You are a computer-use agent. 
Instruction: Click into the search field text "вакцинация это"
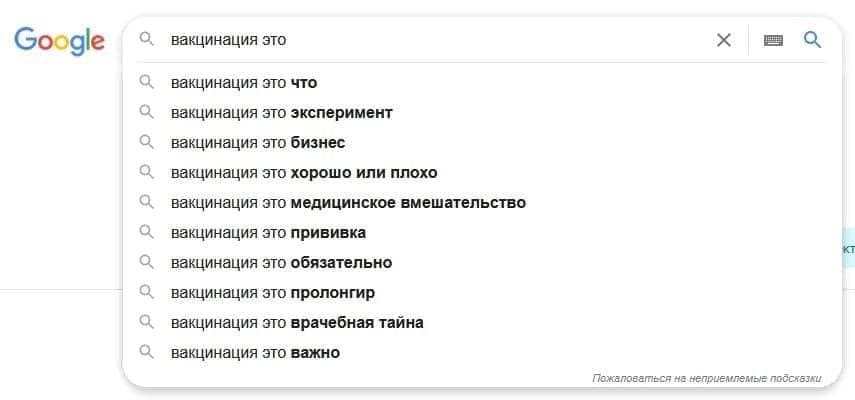229,40
